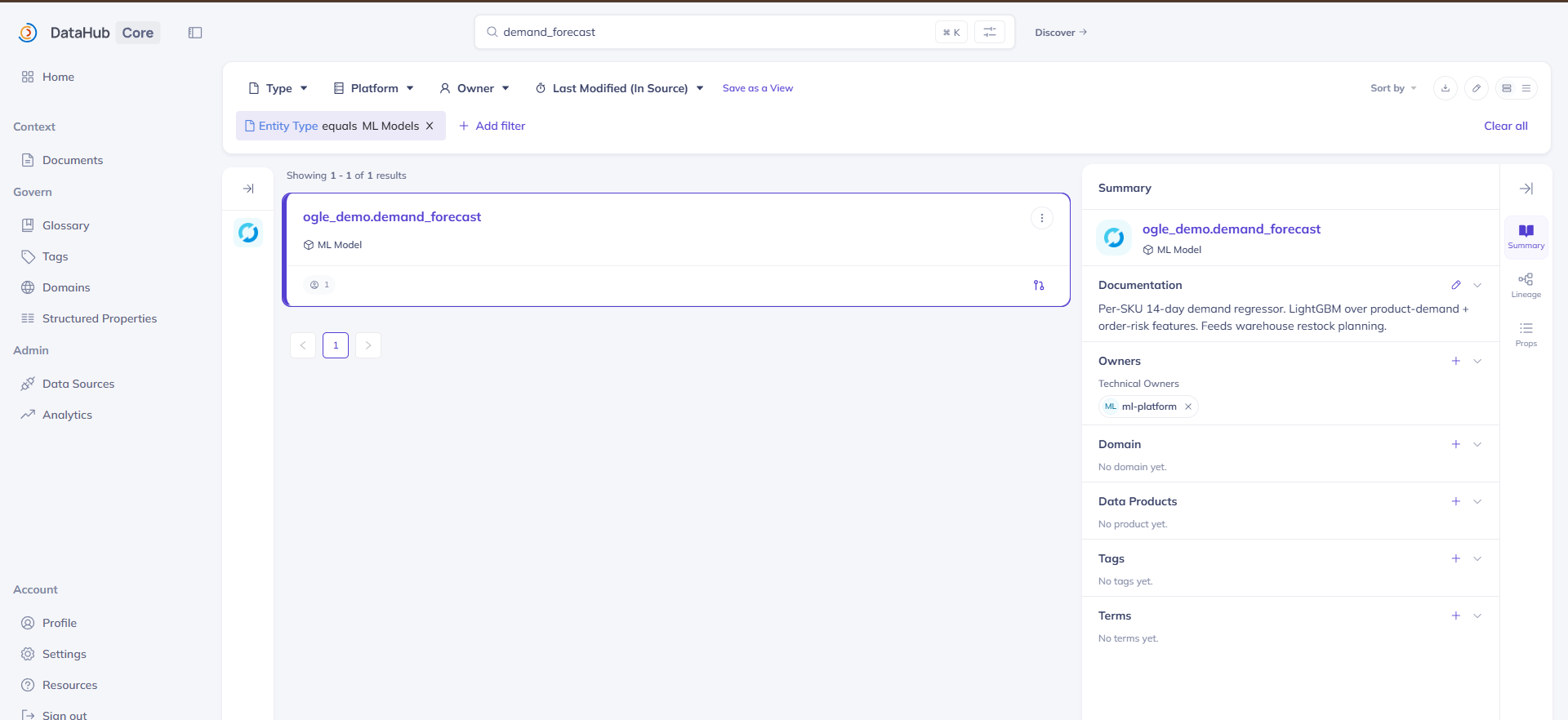Collapse the left navigation sidebar

click(195, 33)
